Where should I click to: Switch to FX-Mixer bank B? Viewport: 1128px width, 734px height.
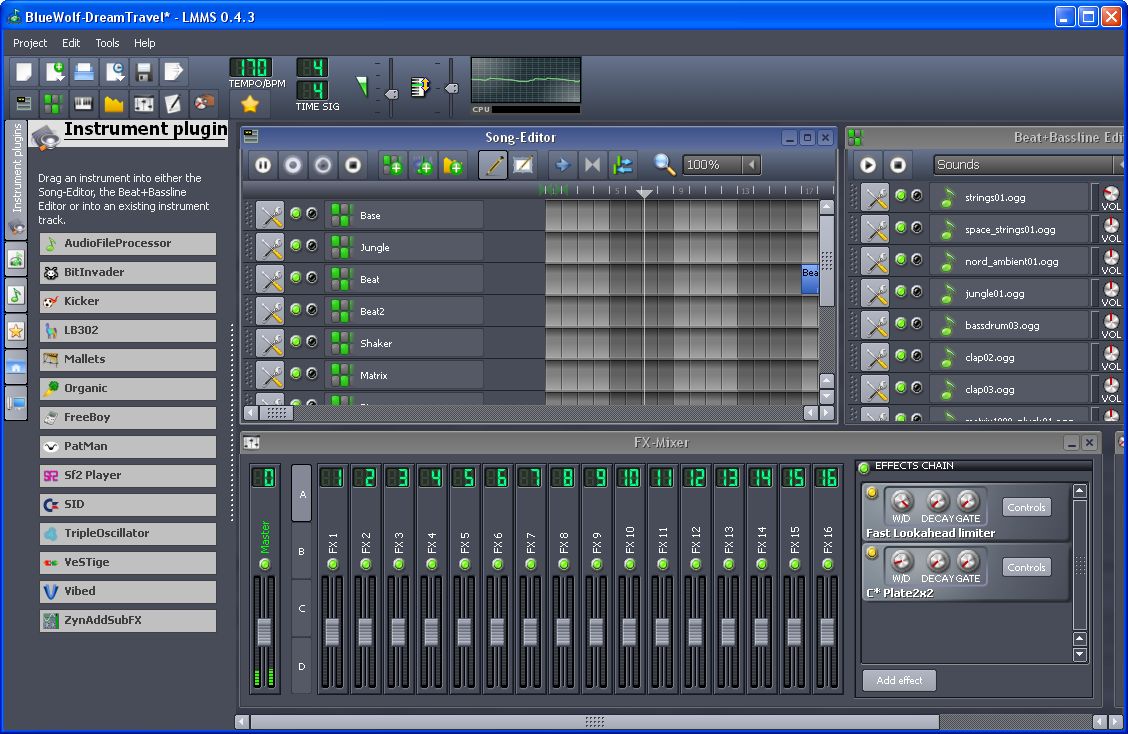click(x=302, y=551)
